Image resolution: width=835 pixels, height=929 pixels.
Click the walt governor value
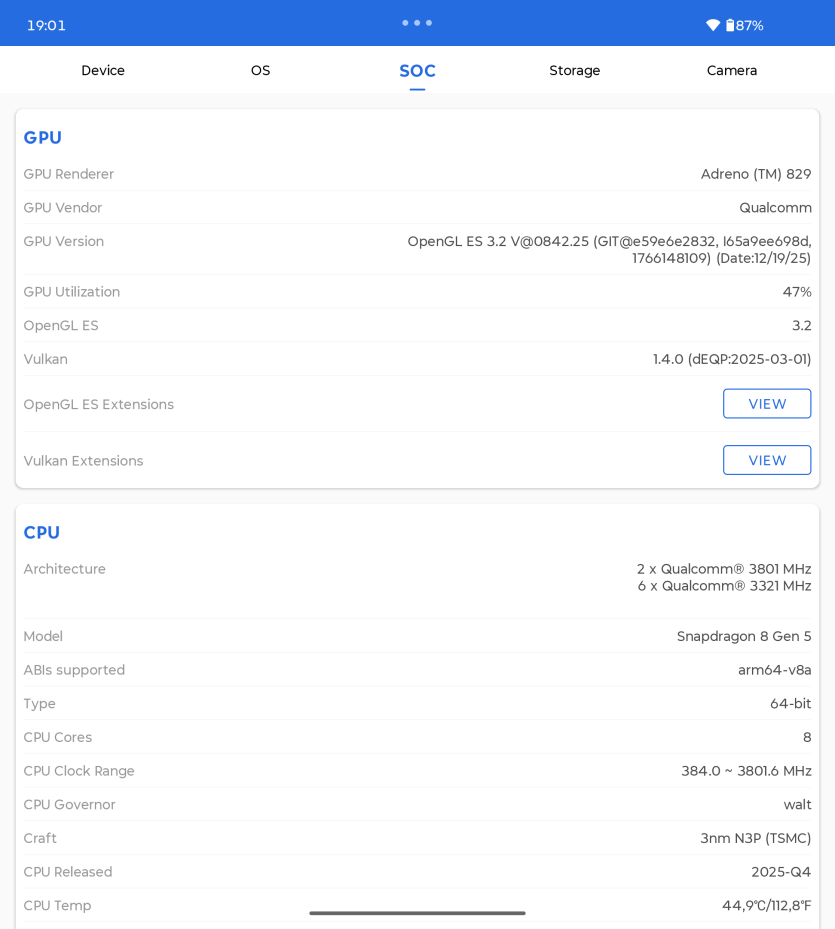click(x=797, y=805)
